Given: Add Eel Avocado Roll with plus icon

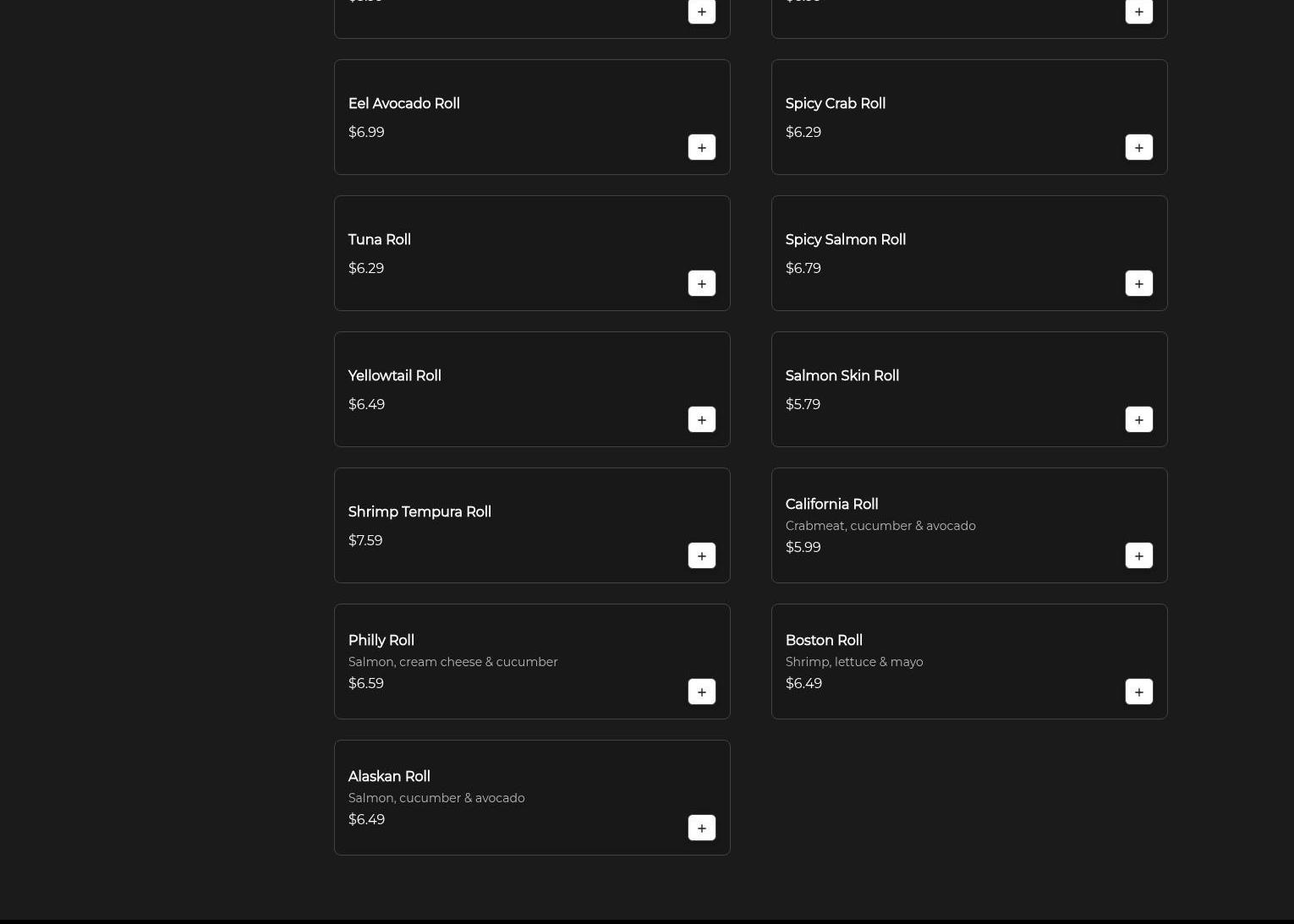Looking at the screenshot, I should (701, 147).
